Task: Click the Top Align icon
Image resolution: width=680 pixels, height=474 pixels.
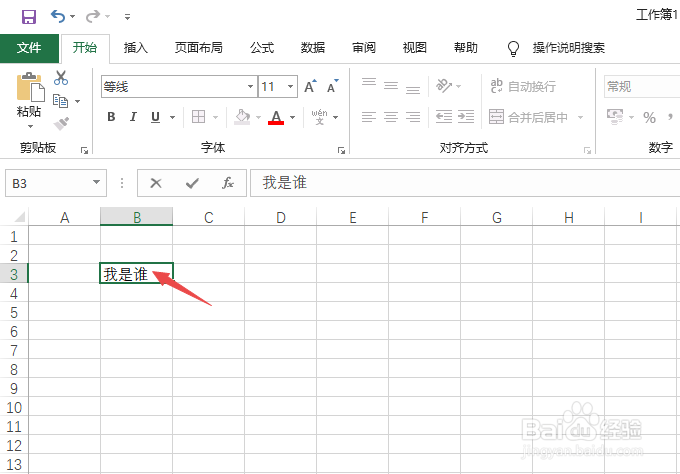Action: point(369,82)
